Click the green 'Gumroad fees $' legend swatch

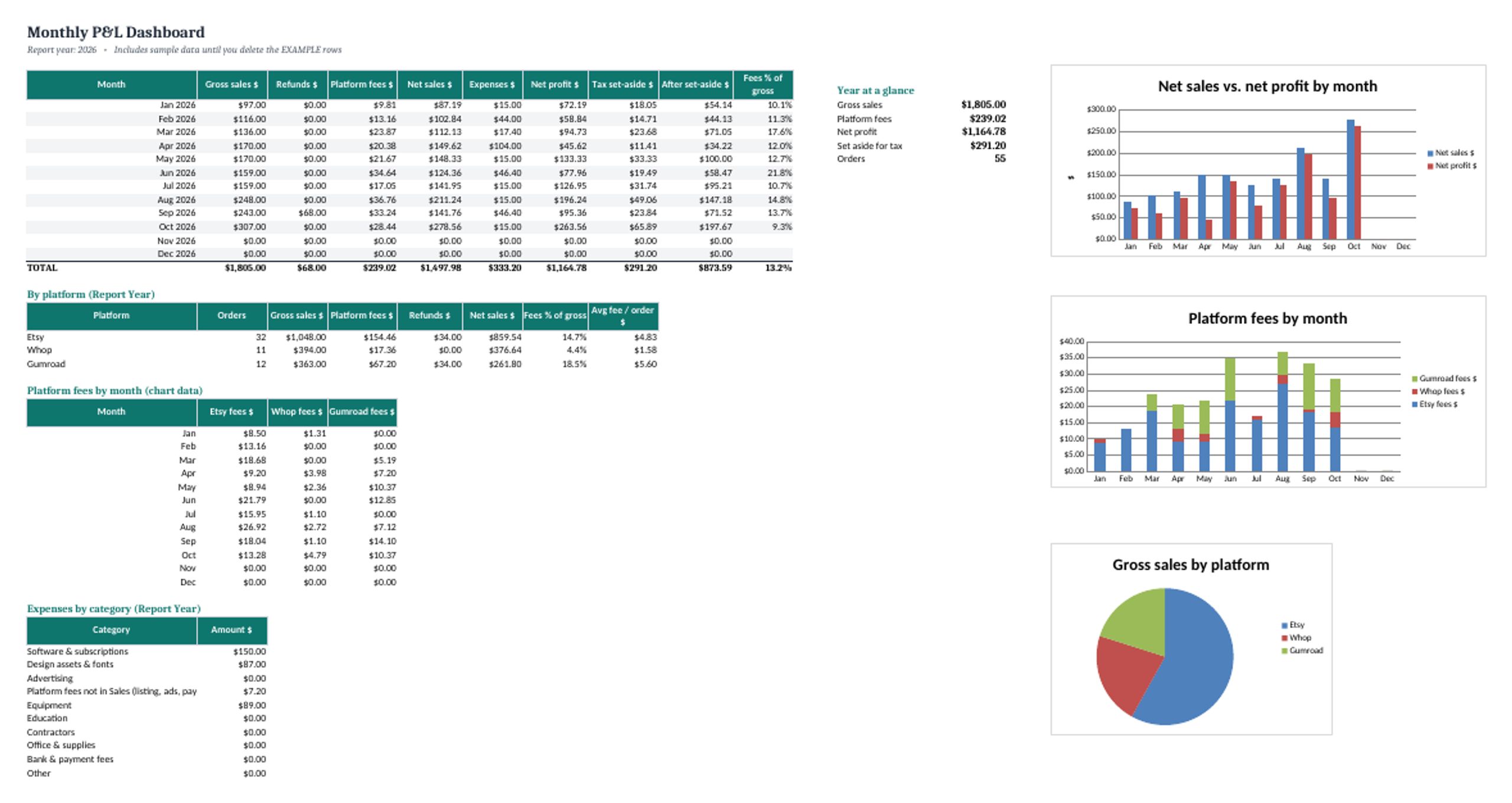click(x=1415, y=379)
